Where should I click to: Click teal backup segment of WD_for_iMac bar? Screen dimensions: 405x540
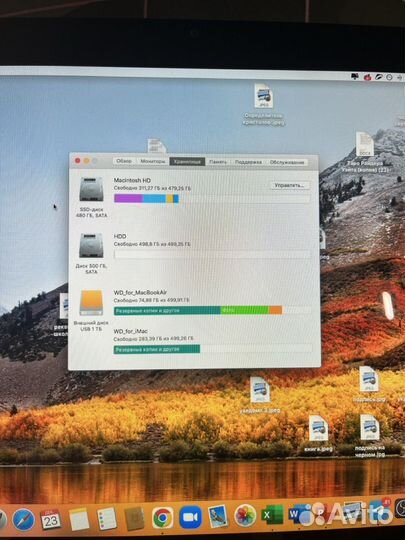click(157, 349)
